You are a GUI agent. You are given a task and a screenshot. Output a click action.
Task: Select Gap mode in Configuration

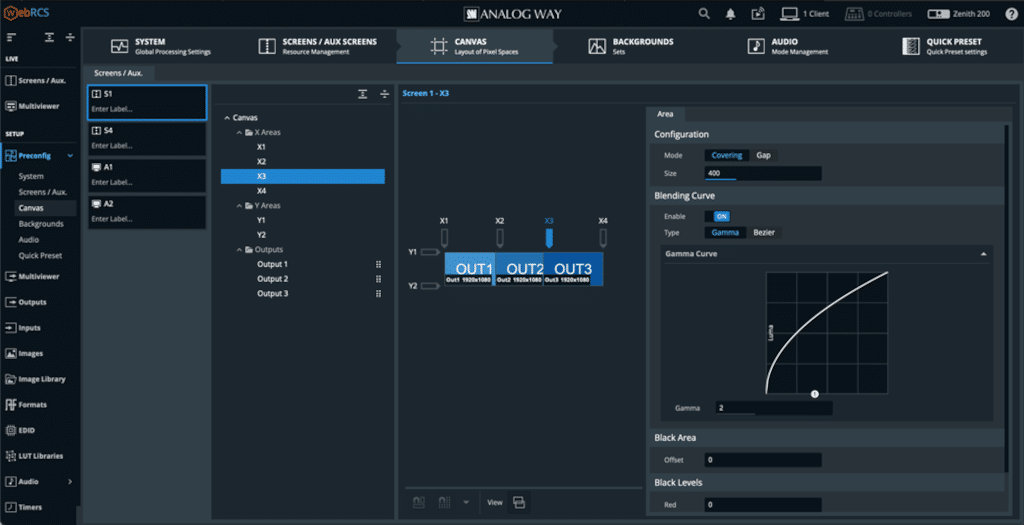(763, 155)
